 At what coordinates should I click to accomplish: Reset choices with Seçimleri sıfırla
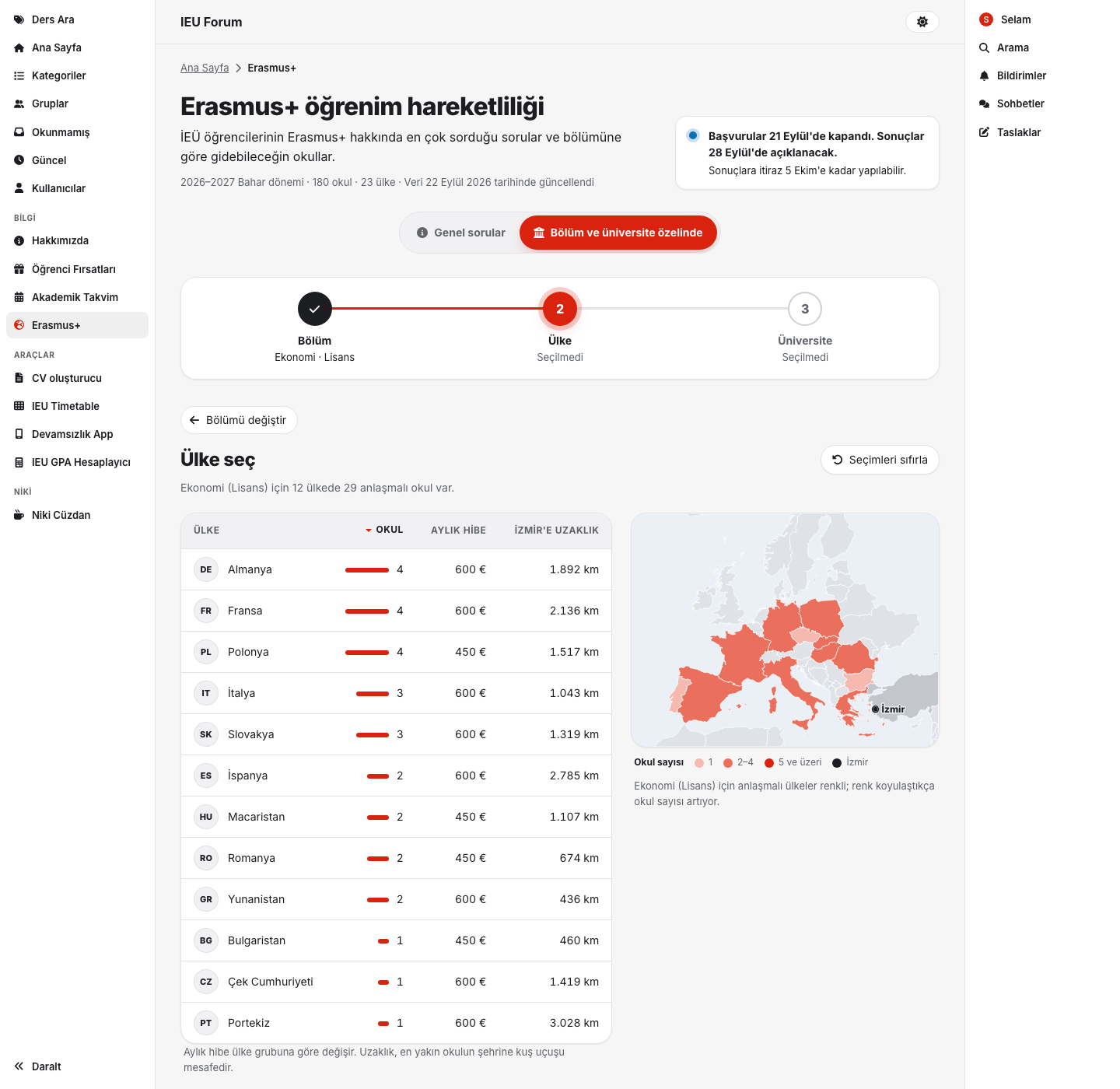(x=880, y=460)
